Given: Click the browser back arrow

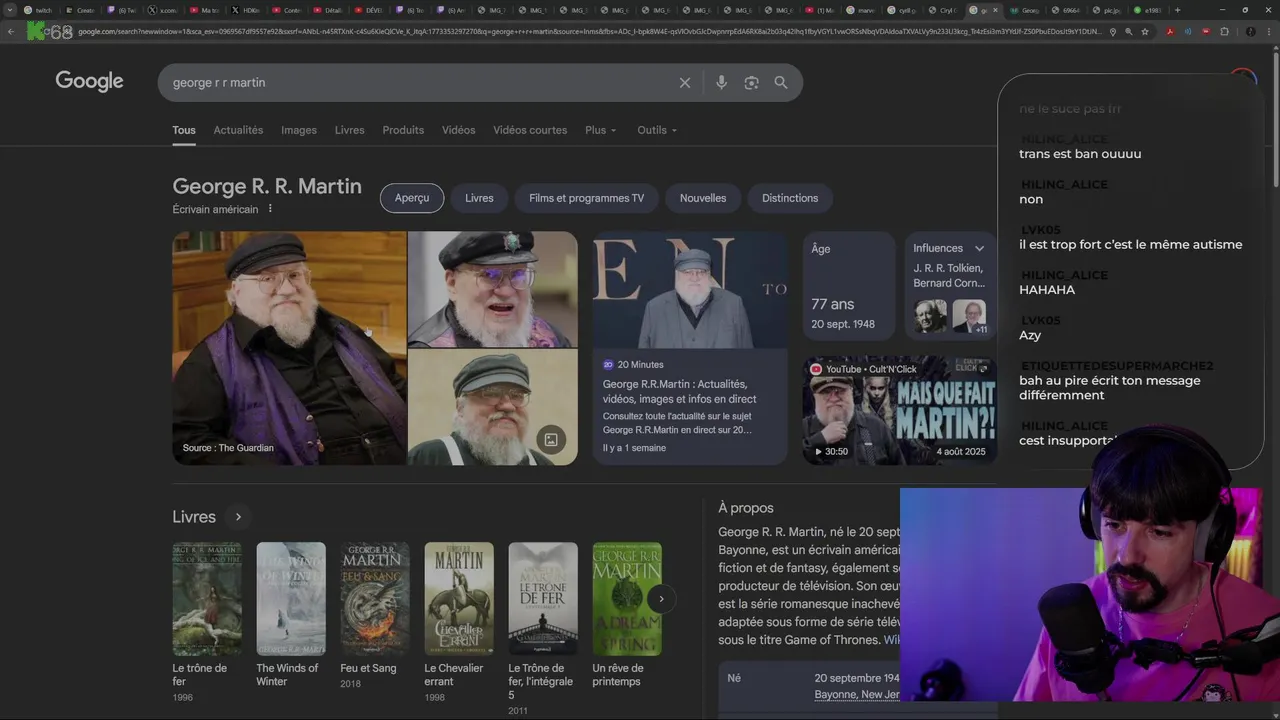Looking at the screenshot, I should tap(11, 31).
